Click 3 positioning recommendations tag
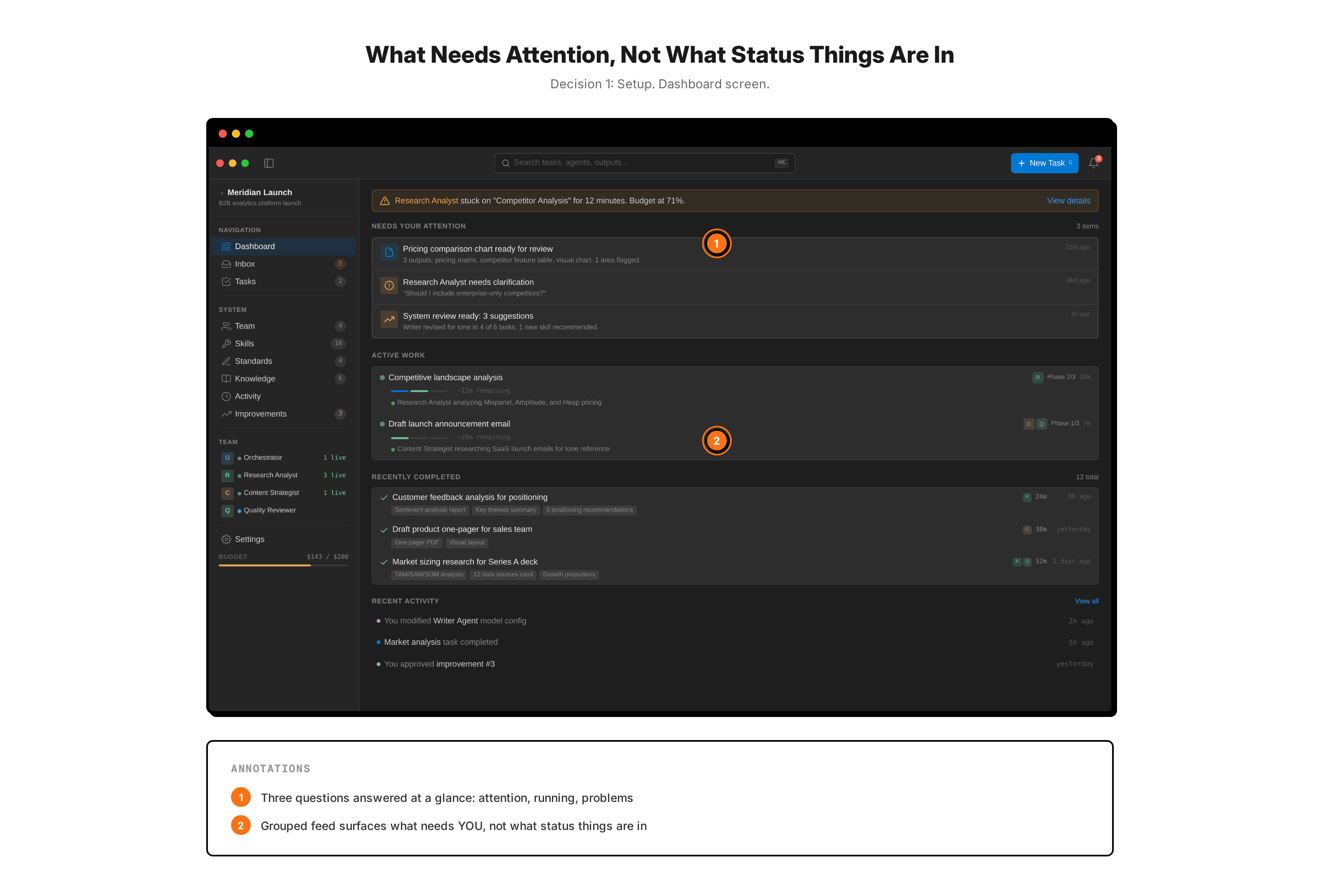The height and width of the screenshot is (896, 1320). coord(589,510)
